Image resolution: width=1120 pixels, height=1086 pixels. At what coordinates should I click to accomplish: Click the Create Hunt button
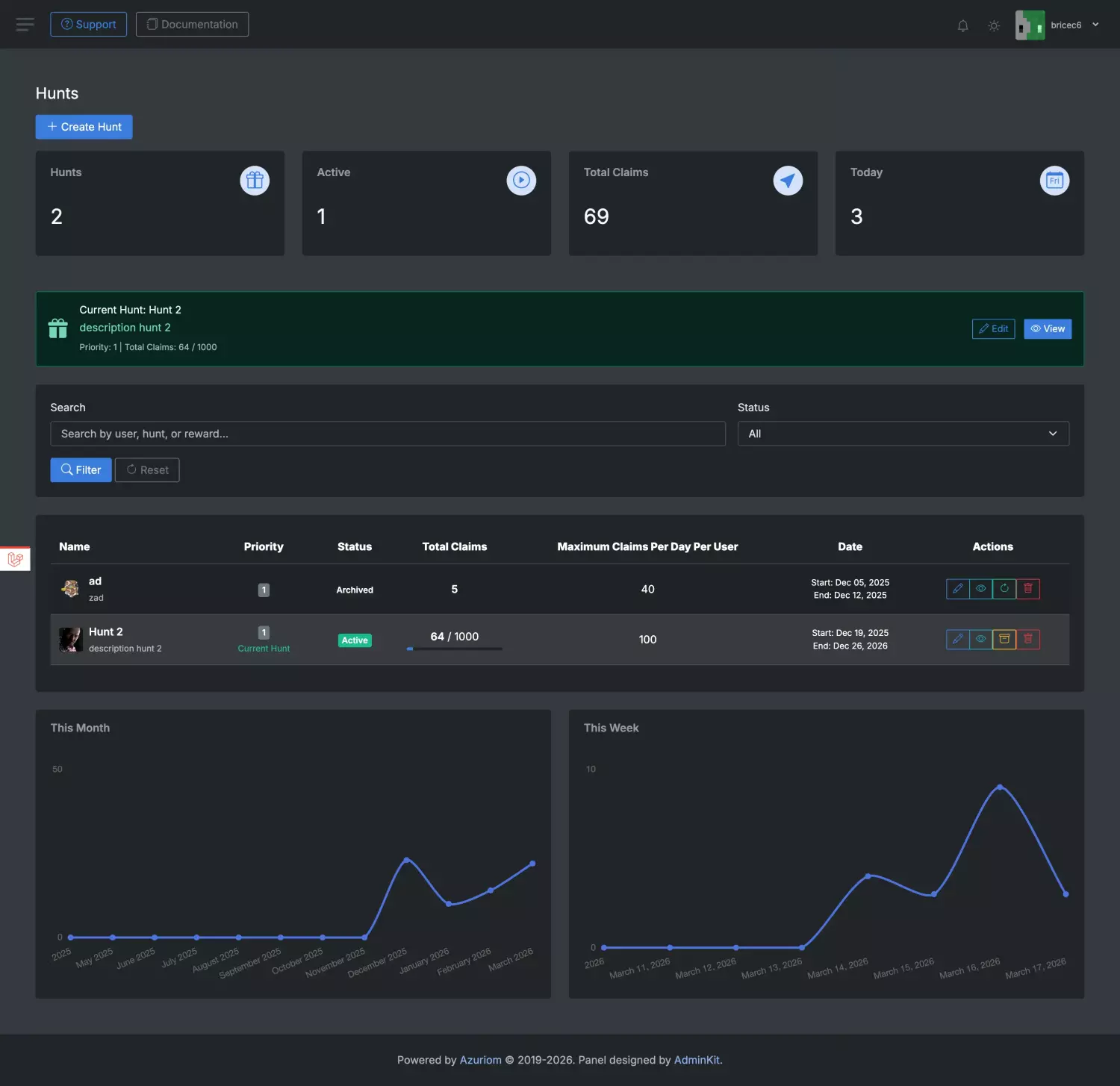point(84,127)
